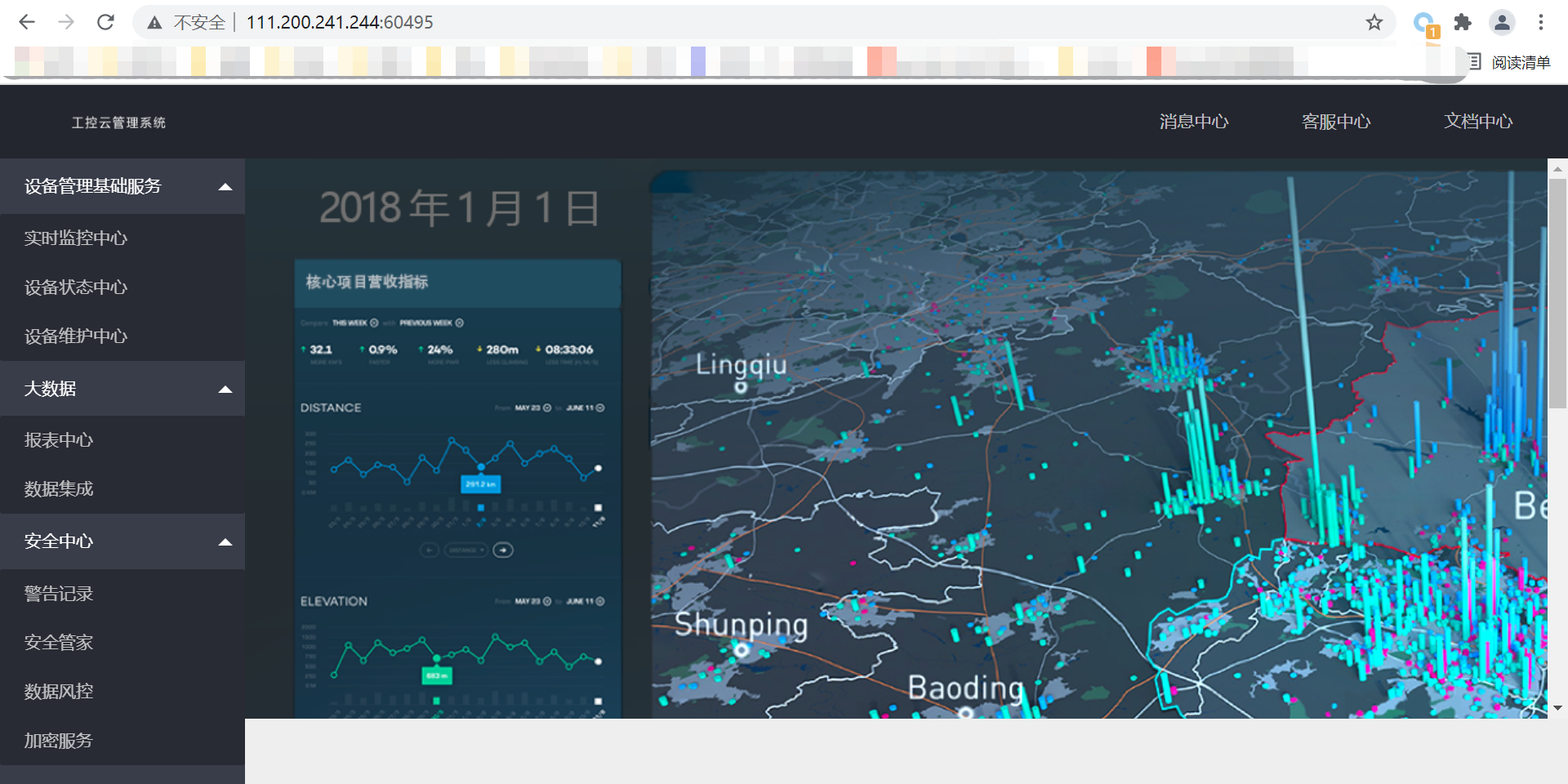Open ELEVATION chart MAY 23 date picker

[532, 602]
